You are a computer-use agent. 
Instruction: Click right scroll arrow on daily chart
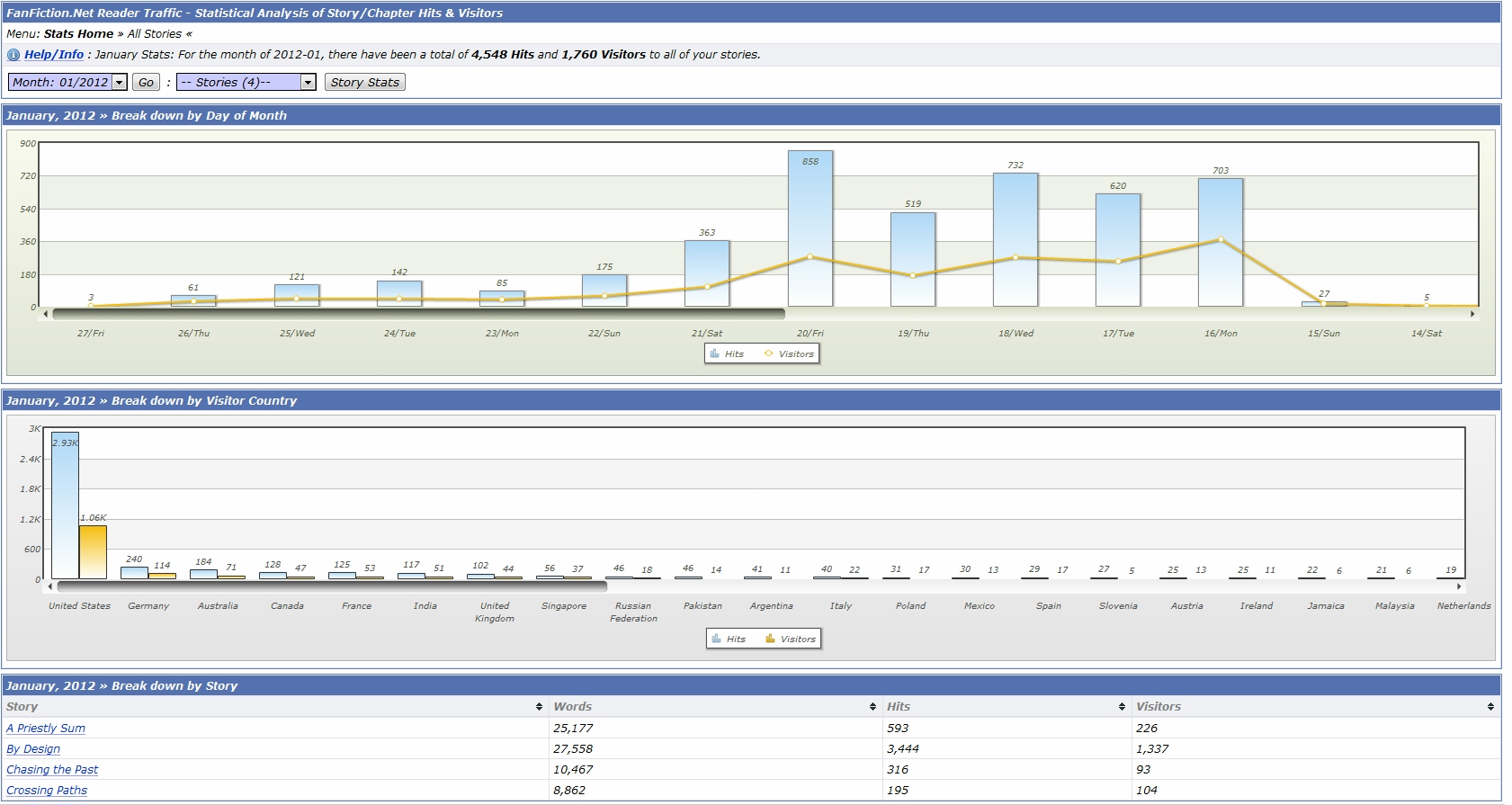click(x=1472, y=314)
